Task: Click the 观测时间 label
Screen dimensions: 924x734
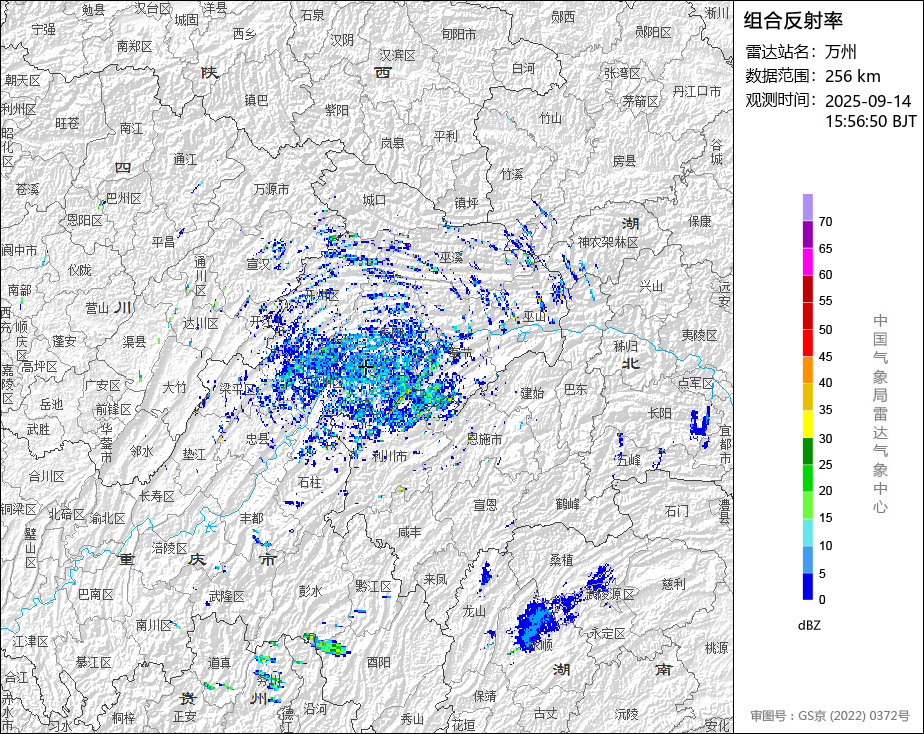Action: tap(780, 100)
